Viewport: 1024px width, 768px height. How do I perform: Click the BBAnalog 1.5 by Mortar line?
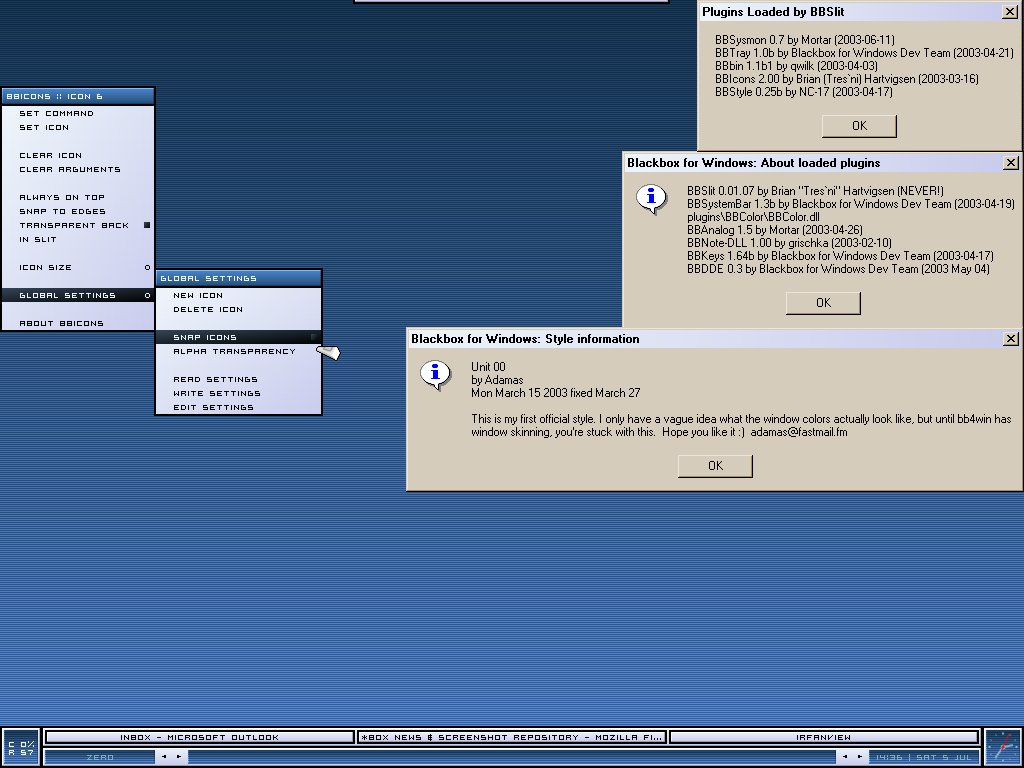tap(775, 230)
